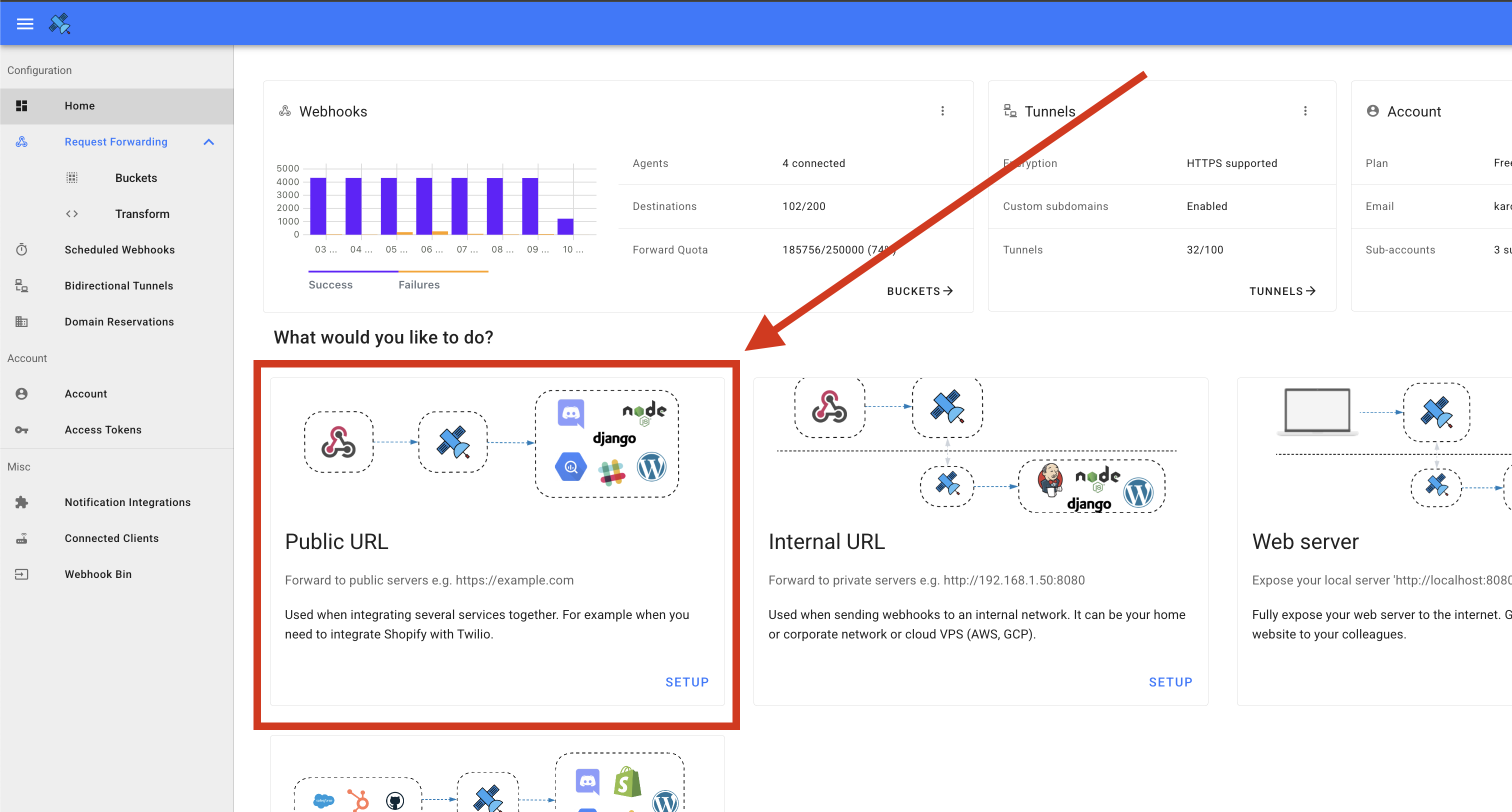1512x812 pixels.
Task: Click the Bidirectional Tunnels icon
Action: pyautogui.click(x=21, y=285)
